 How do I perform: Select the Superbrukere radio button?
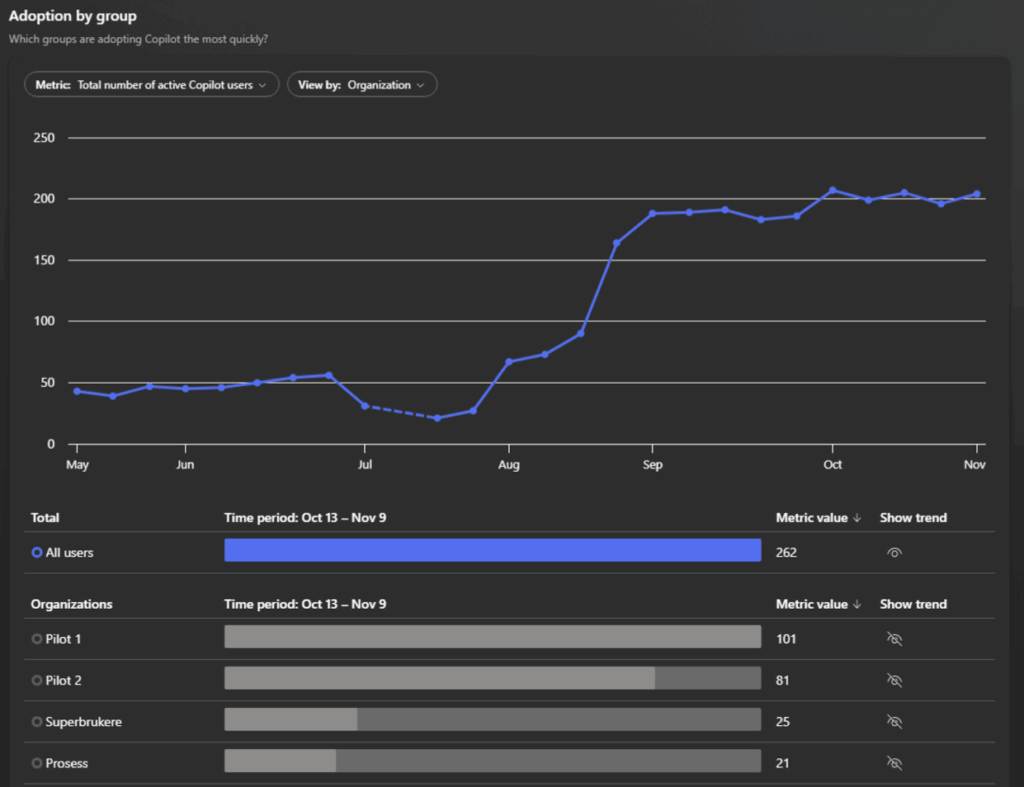[x=37, y=722]
